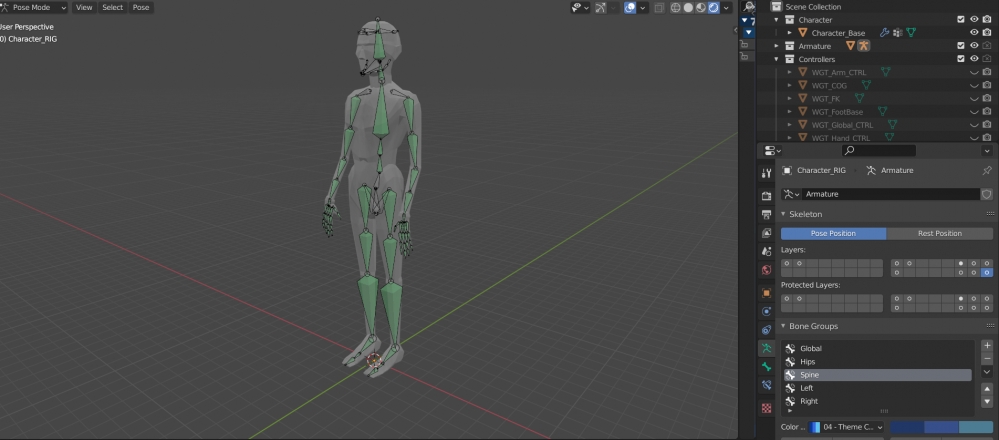Viewport: 999px width, 440px height.
Task: Hide the Controllers collection in viewport
Action: click(x=974, y=59)
